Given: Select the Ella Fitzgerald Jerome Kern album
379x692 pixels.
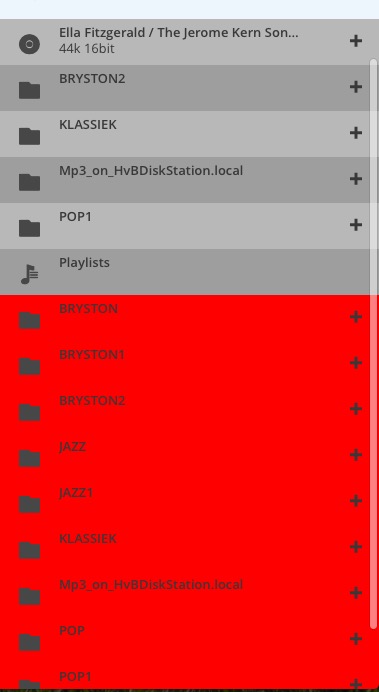Looking at the screenshot, I should click(x=185, y=42).
